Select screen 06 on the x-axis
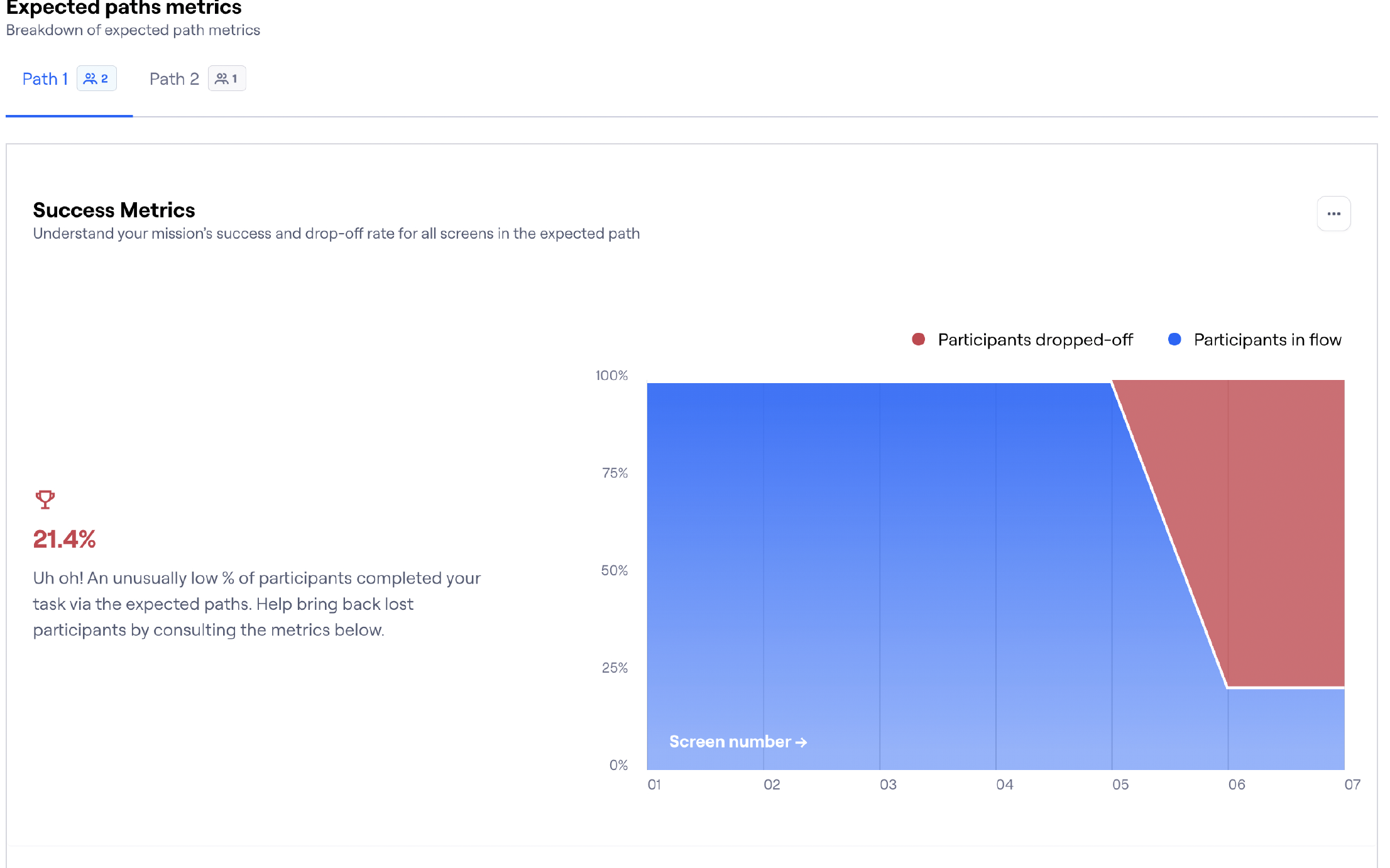This screenshot has width=1390, height=868. click(1237, 784)
